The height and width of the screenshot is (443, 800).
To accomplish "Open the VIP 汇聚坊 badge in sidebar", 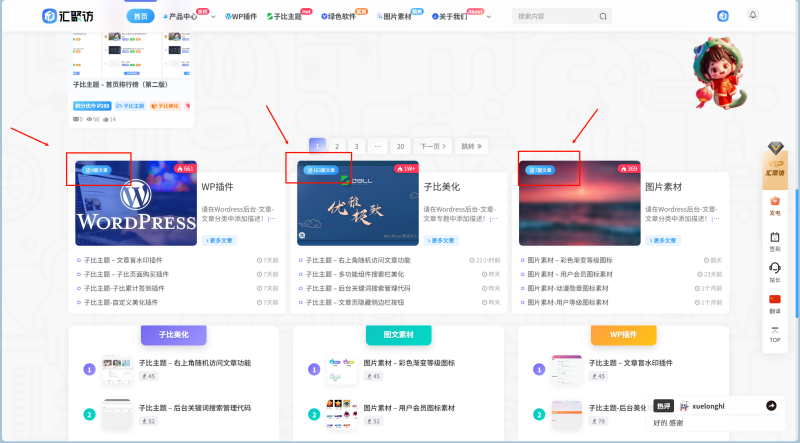I will pos(774,164).
